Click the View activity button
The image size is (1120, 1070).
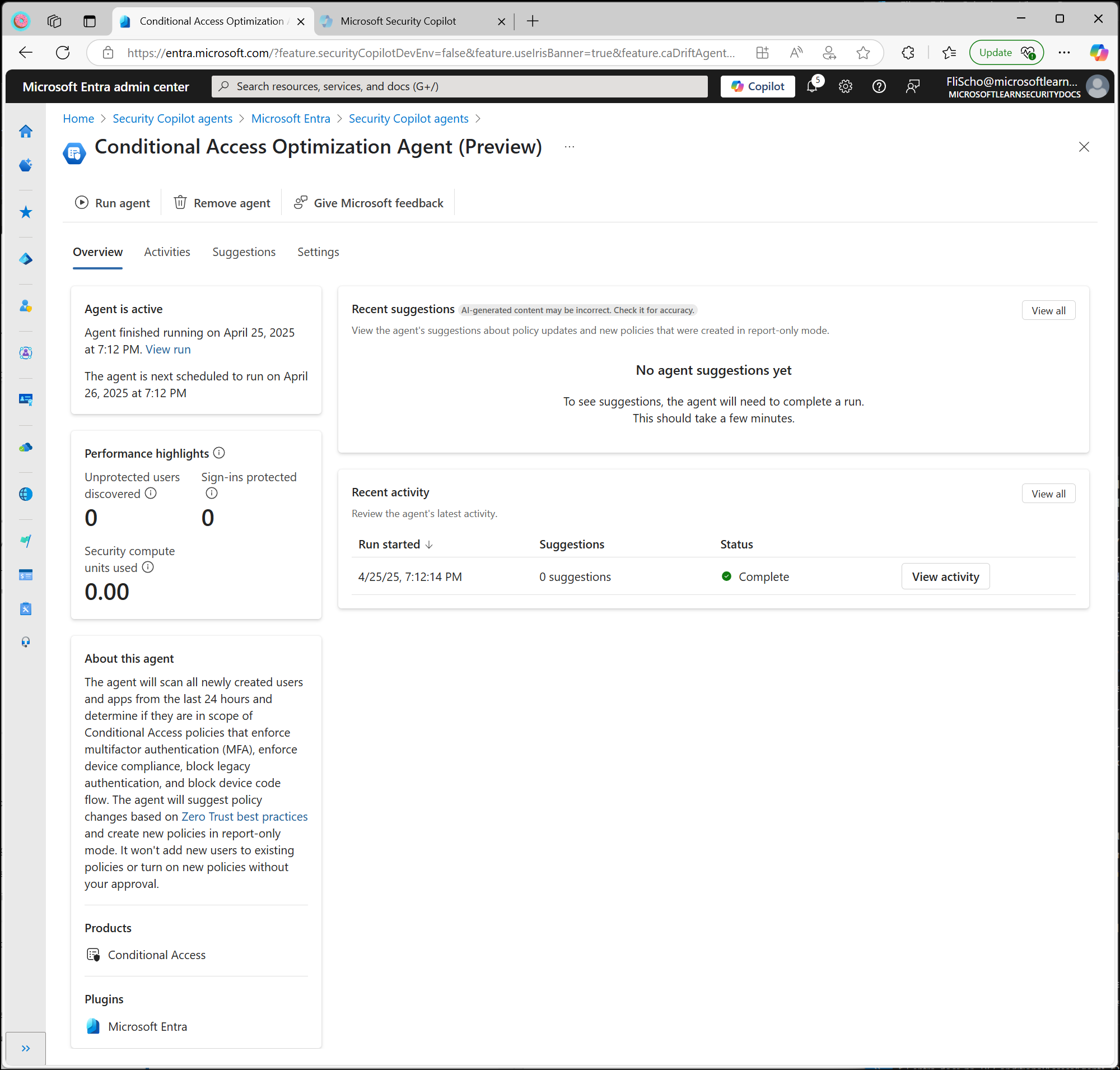(945, 576)
